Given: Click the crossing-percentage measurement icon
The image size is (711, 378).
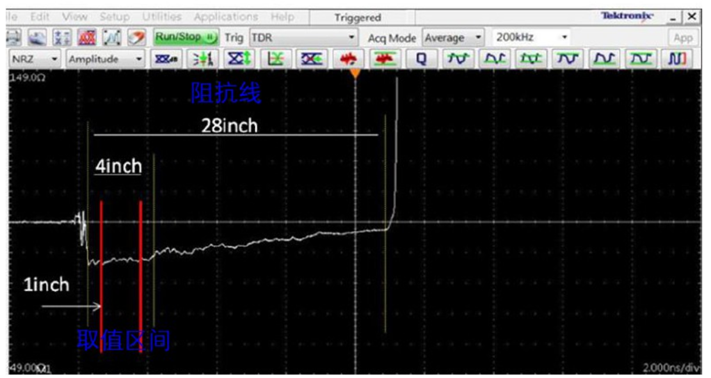Looking at the screenshot, I should click(x=312, y=59).
